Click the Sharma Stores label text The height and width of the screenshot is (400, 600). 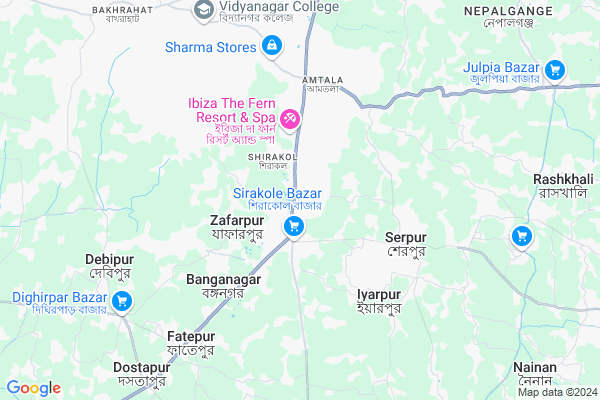pyautogui.click(x=210, y=47)
